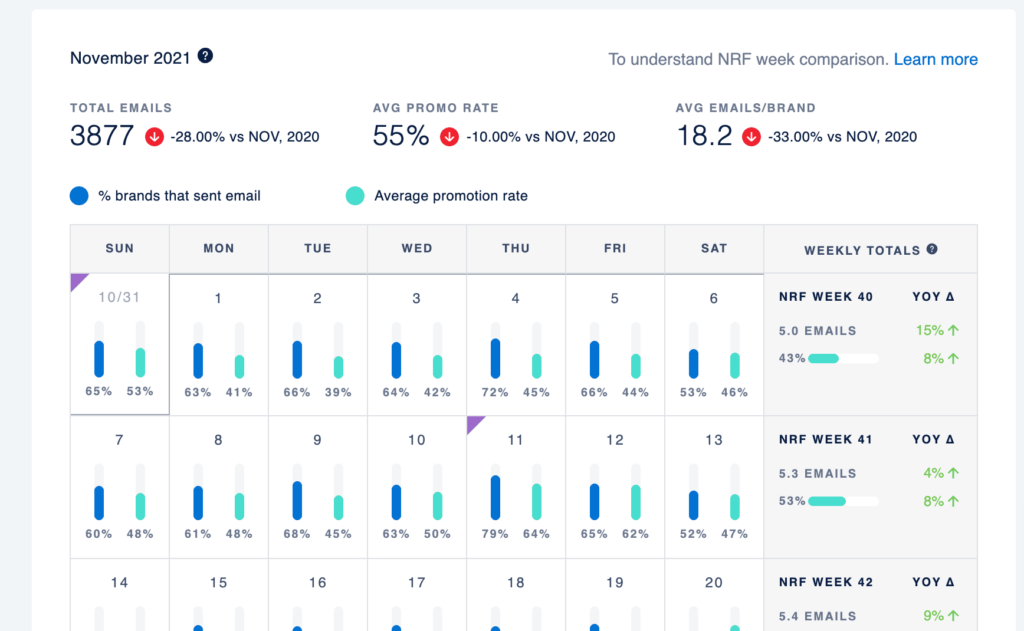Click the NRF WEEK 42 label
The height and width of the screenshot is (631, 1024).
(825, 581)
